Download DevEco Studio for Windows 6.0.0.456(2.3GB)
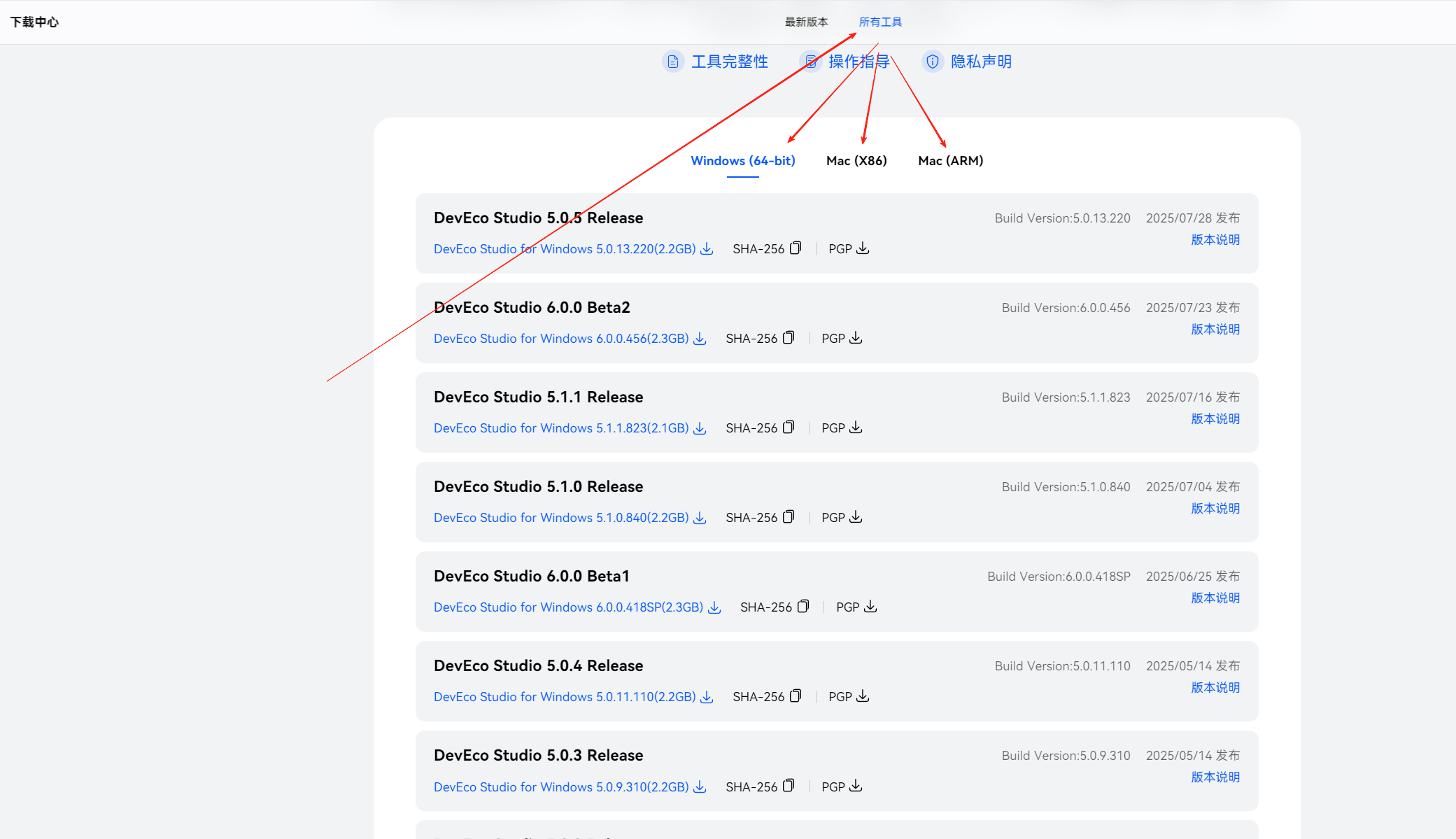This screenshot has width=1456, height=839. tap(561, 338)
